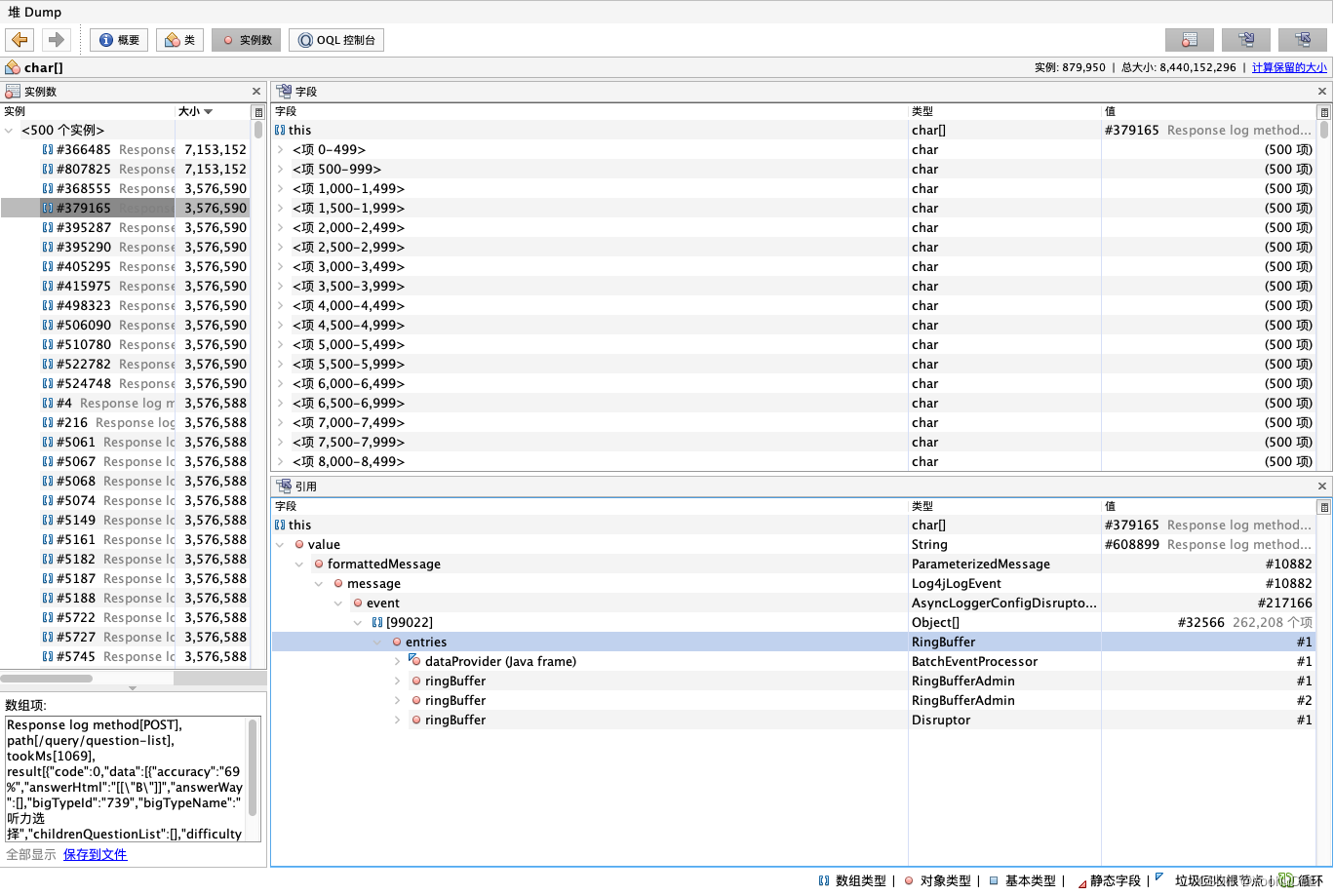The image size is (1334, 896).
Task: Expand <项 8,000-8,499> in fields
Action: pyautogui.click(x=280, y=462)
